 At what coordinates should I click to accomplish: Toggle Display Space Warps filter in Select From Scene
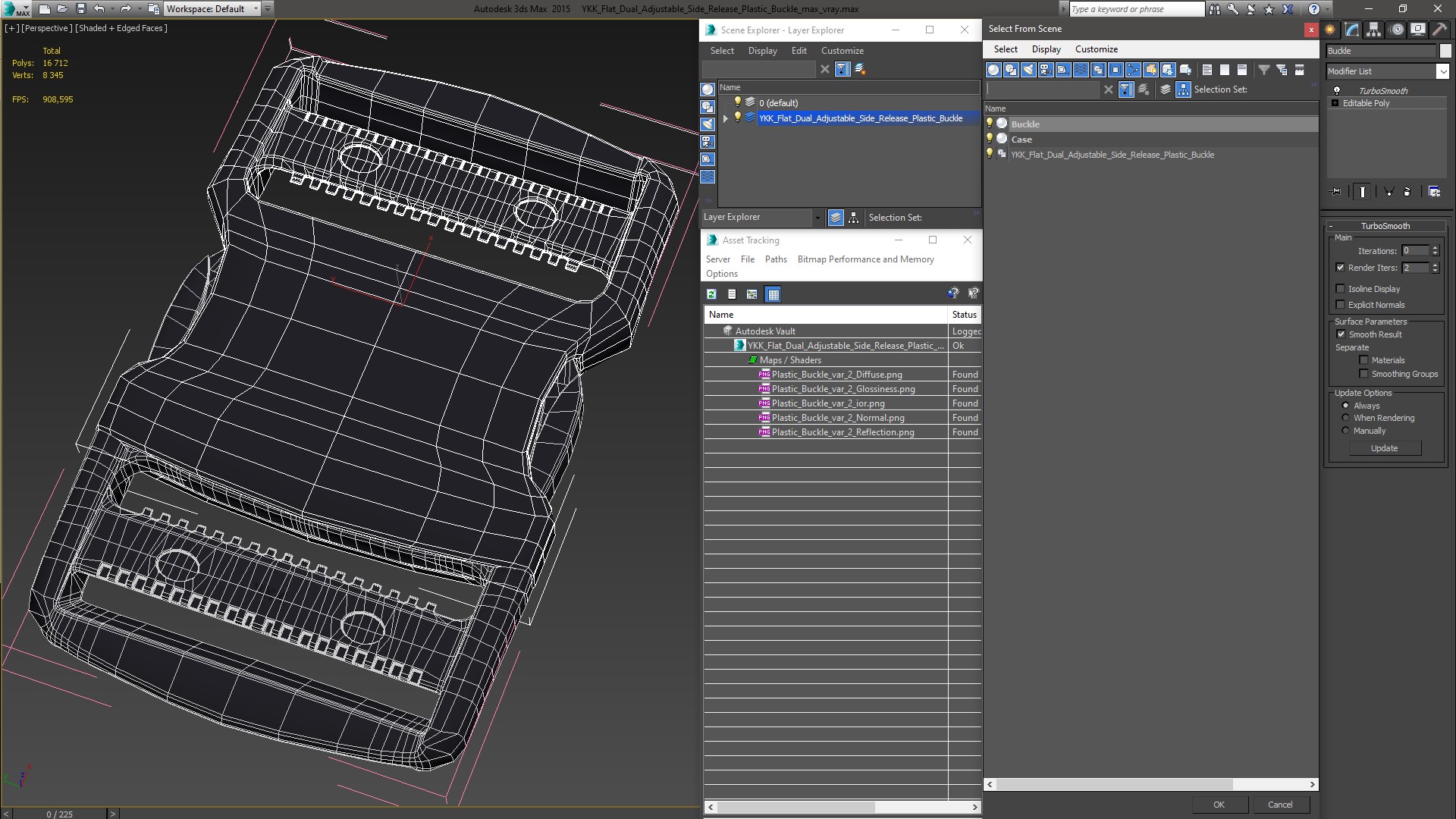click(x=1081, y=70)
